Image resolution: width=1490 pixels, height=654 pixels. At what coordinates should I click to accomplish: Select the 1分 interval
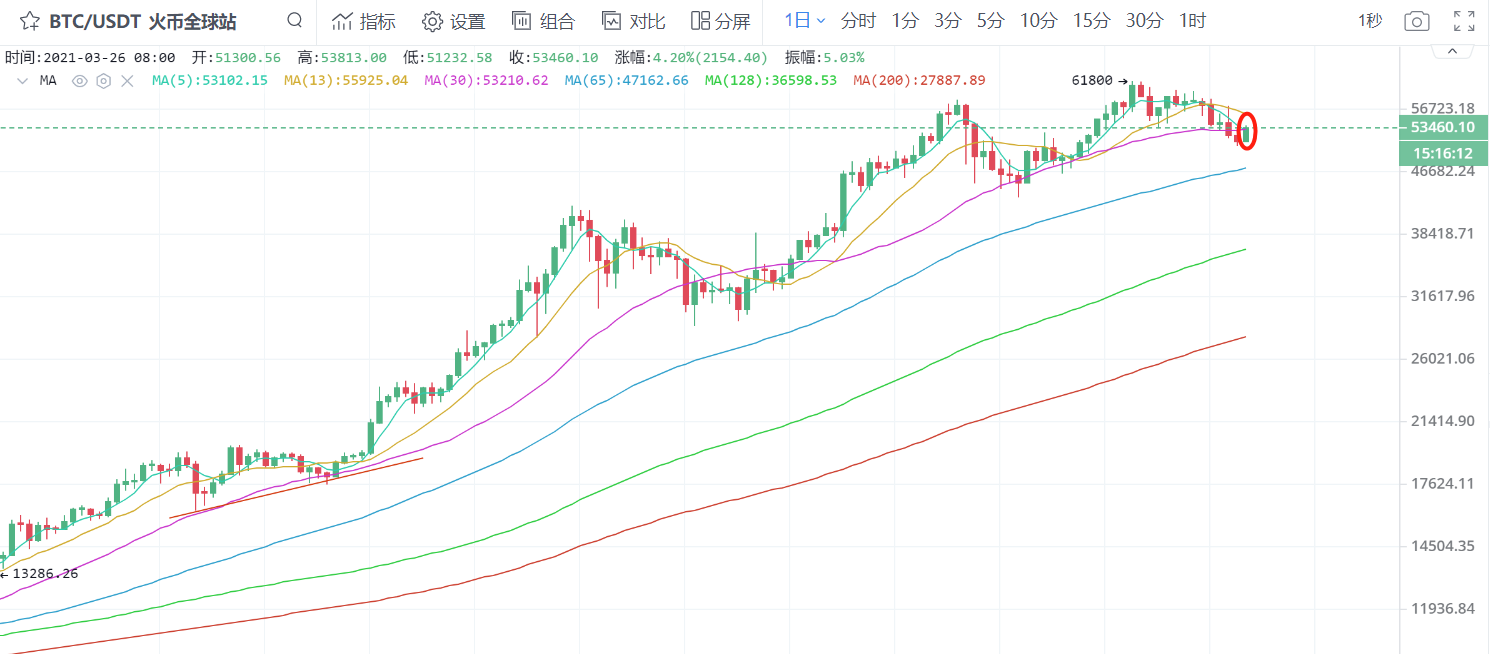click(x=905, y=21)
